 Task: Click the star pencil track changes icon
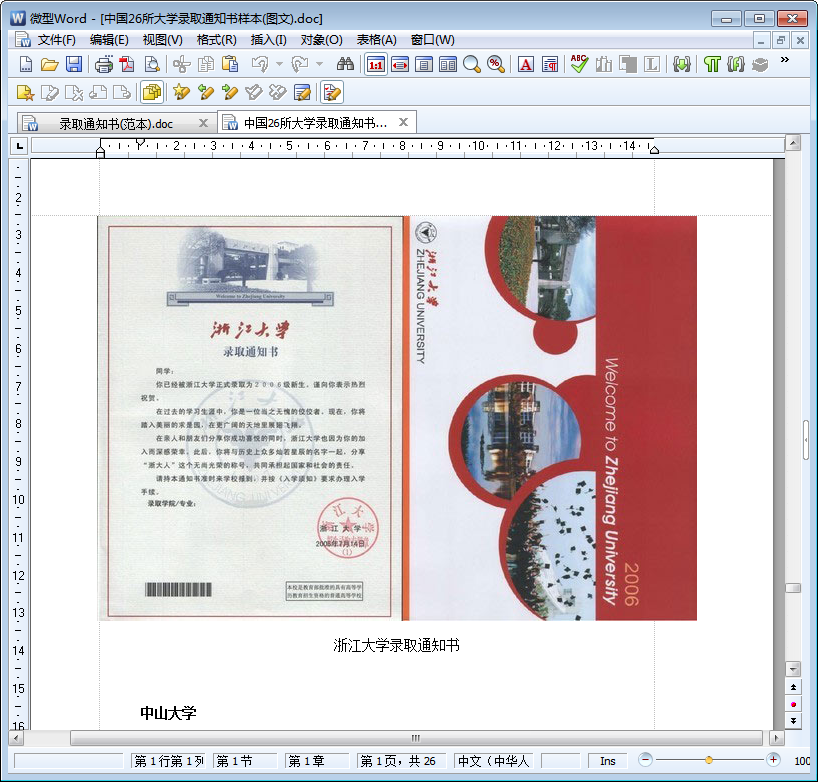(182, 92)
